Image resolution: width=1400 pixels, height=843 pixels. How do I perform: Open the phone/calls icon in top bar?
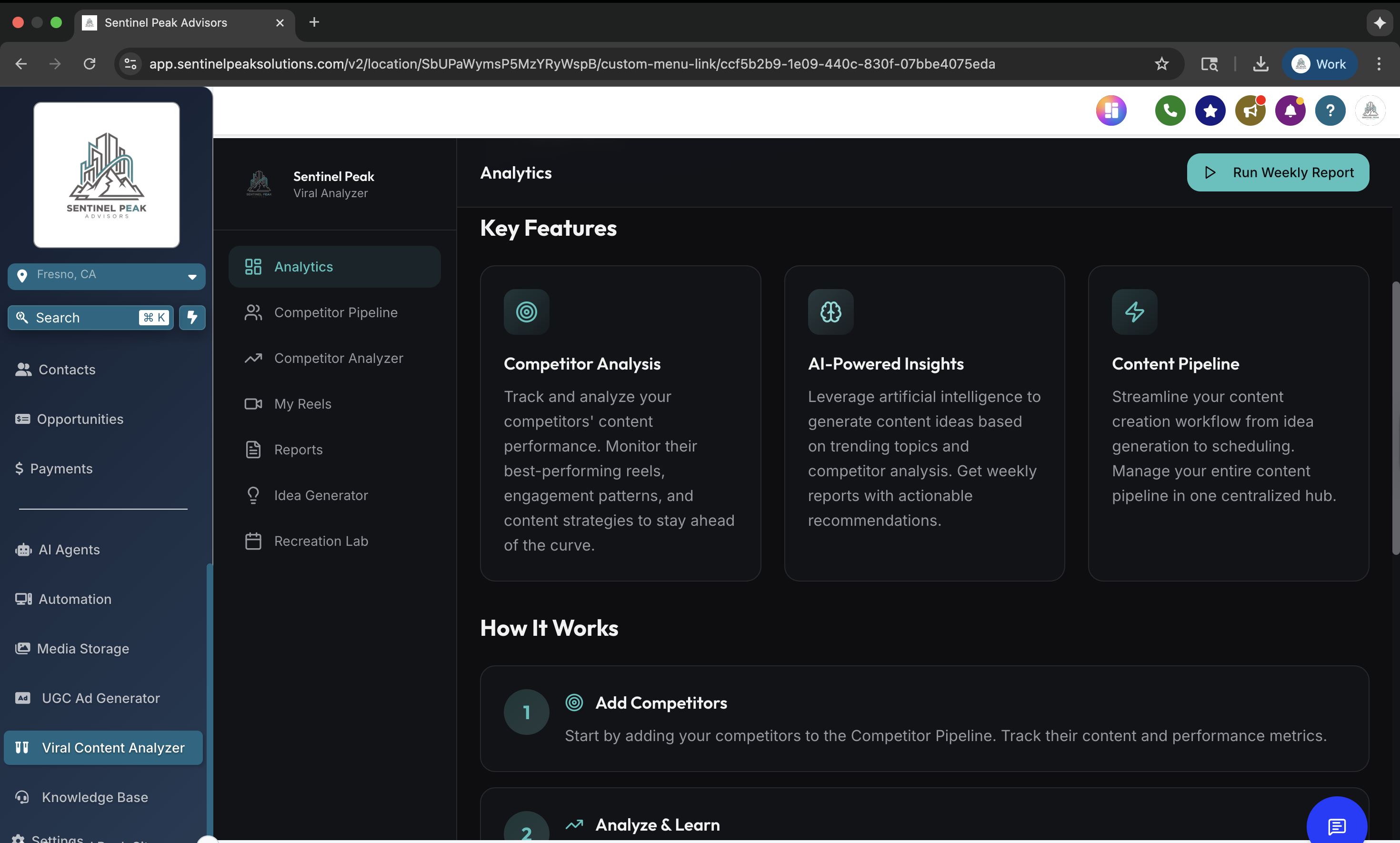1170,110
